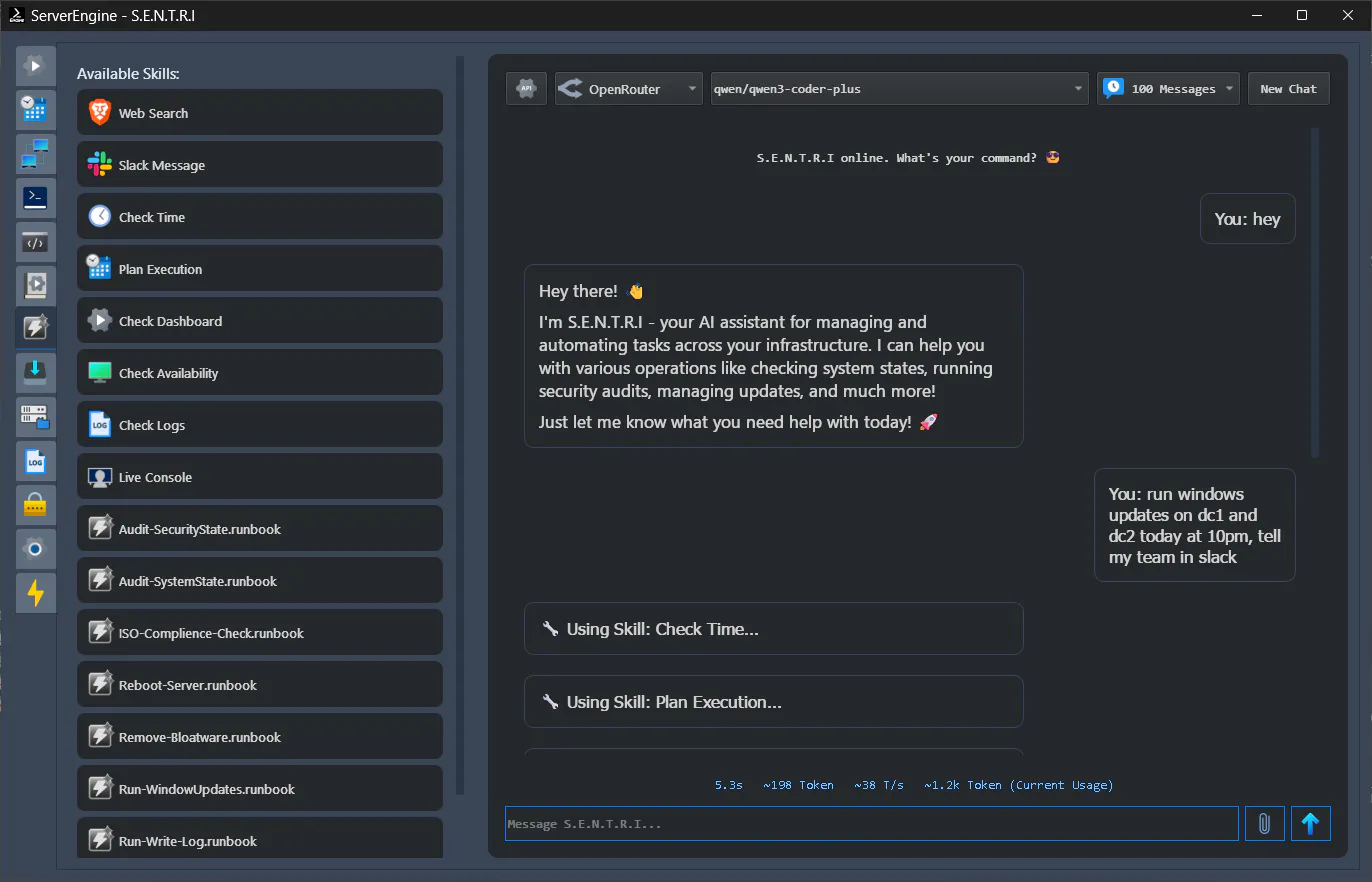Open the 100 Messages dropdown

click(x=1167, y=88)
